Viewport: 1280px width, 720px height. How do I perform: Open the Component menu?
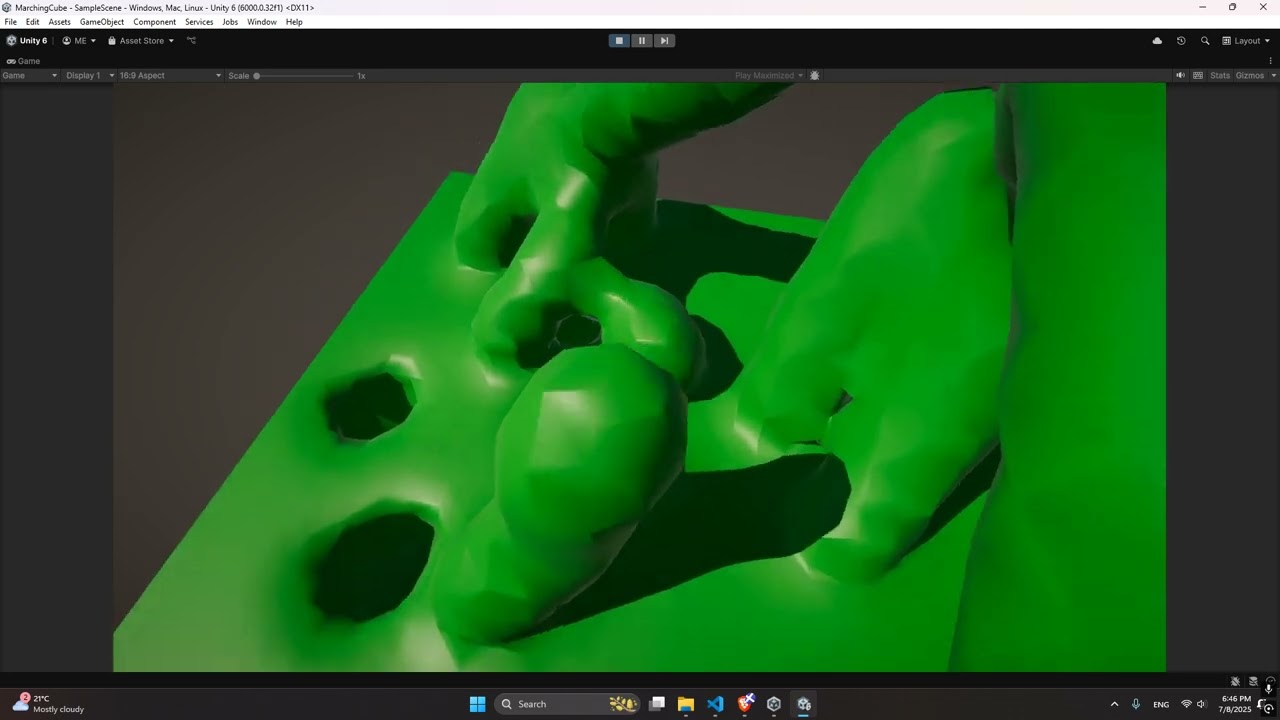click(155, 22)
